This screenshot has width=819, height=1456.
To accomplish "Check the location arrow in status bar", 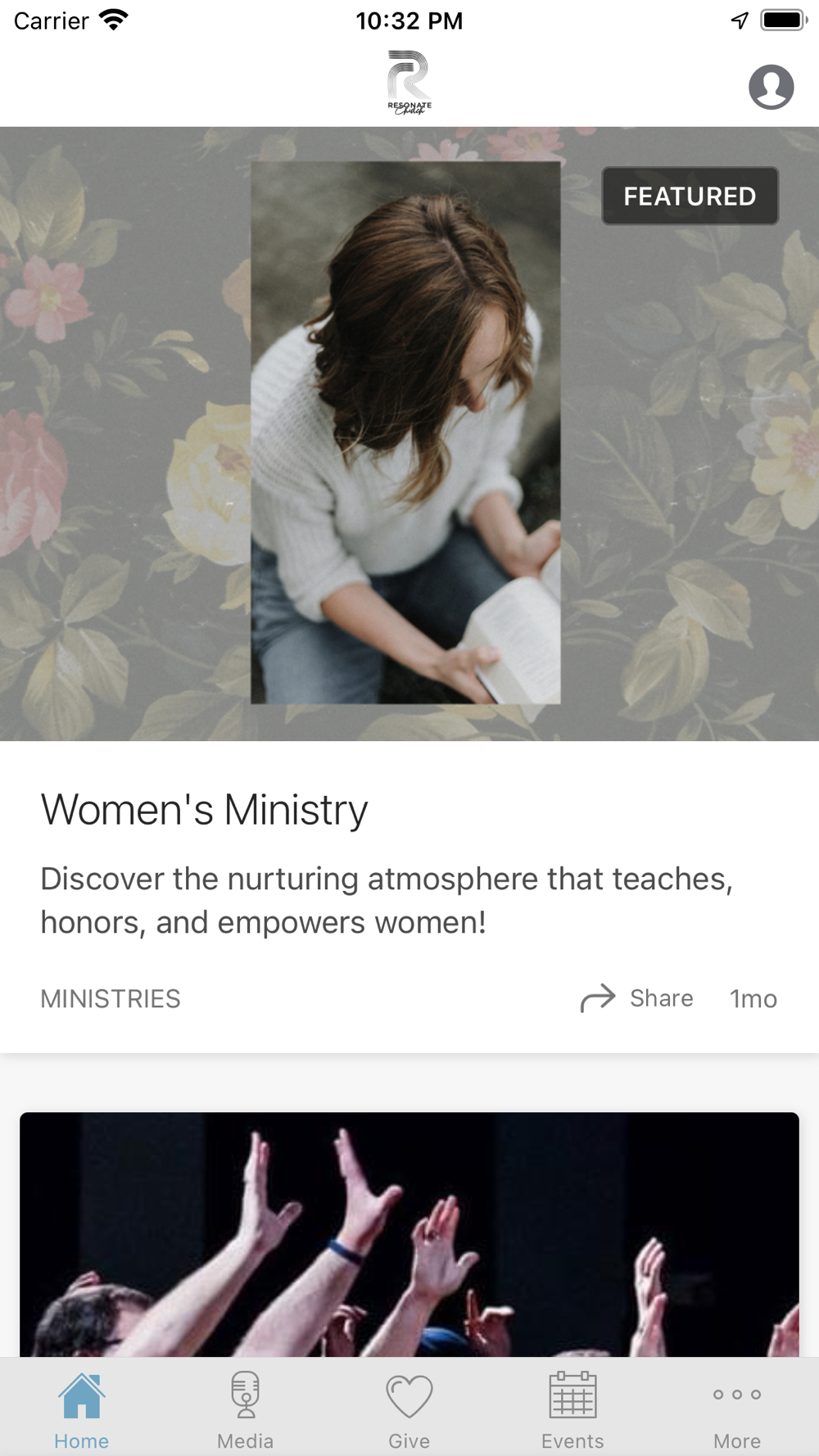I will 740,20.
